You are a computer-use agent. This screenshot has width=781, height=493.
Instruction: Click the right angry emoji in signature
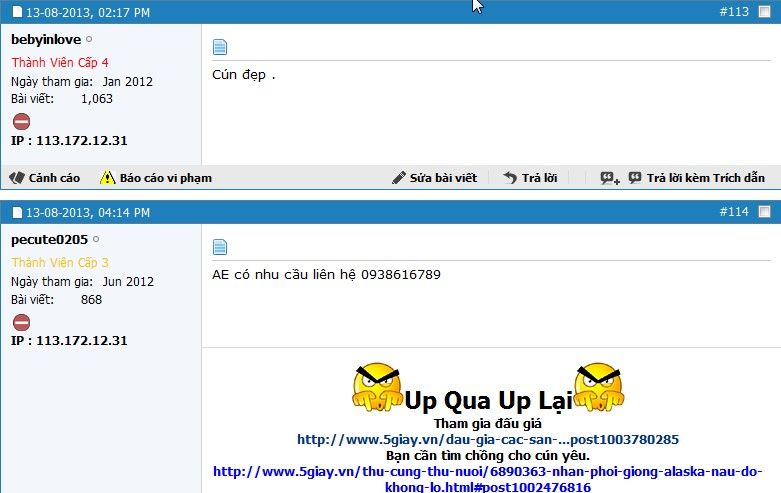(599, 388)
